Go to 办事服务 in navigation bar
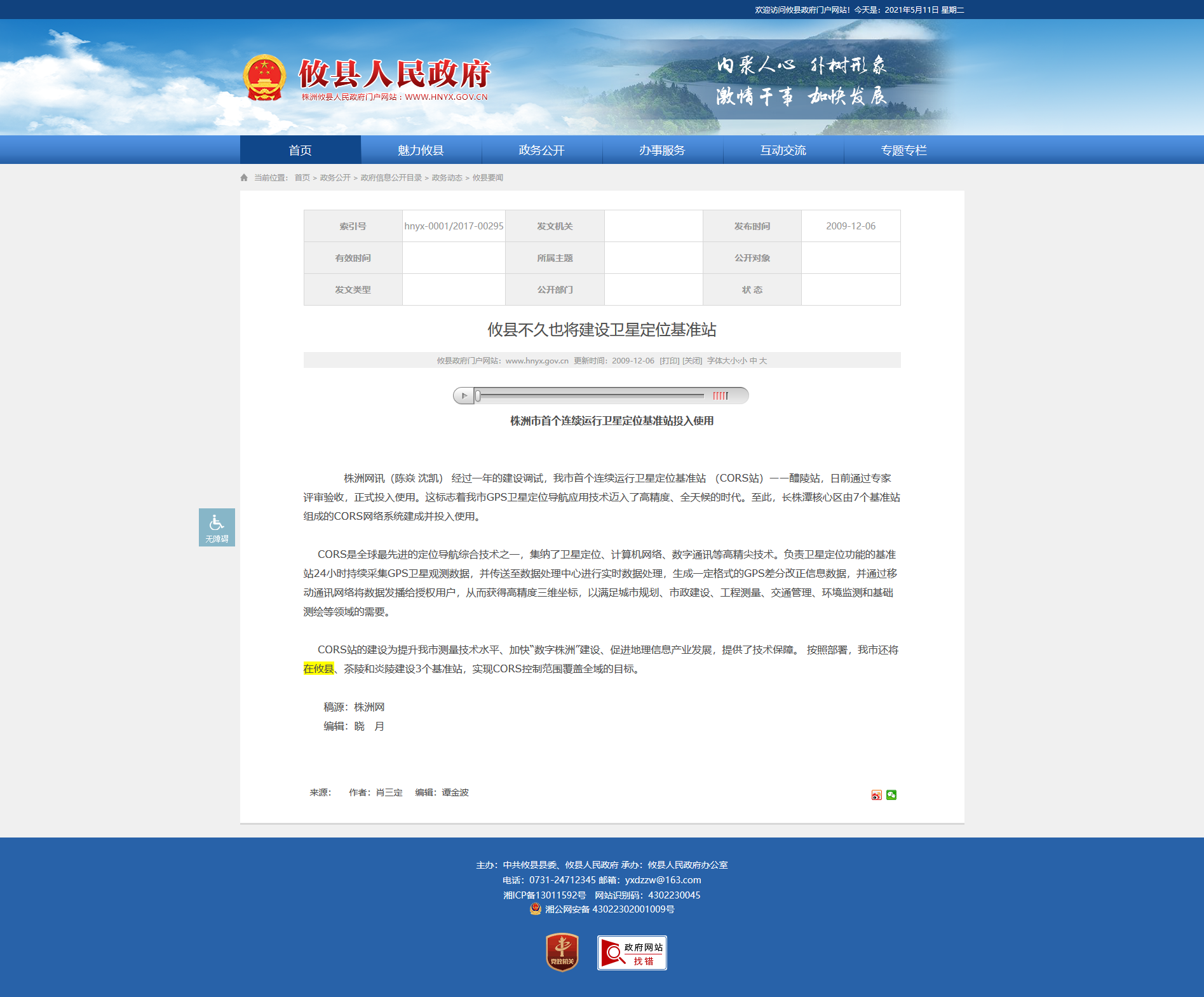 pyautogui.click(x=662, y=151)
